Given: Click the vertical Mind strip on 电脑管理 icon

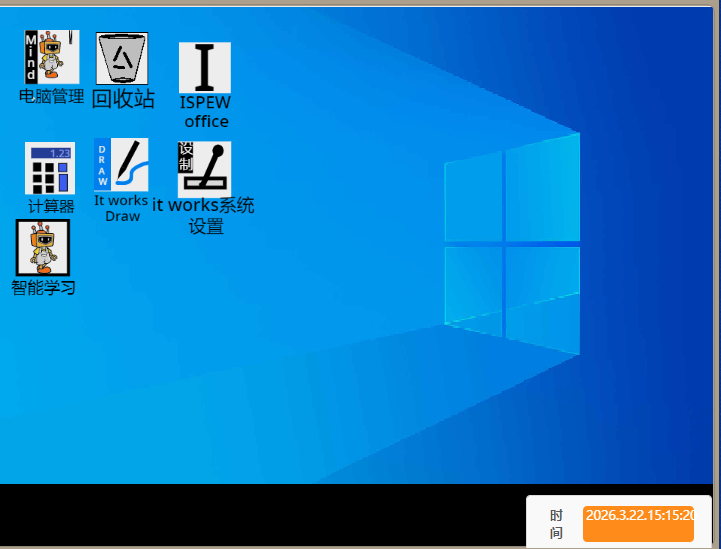Looking at the screenshot, I should pos(31,57).
